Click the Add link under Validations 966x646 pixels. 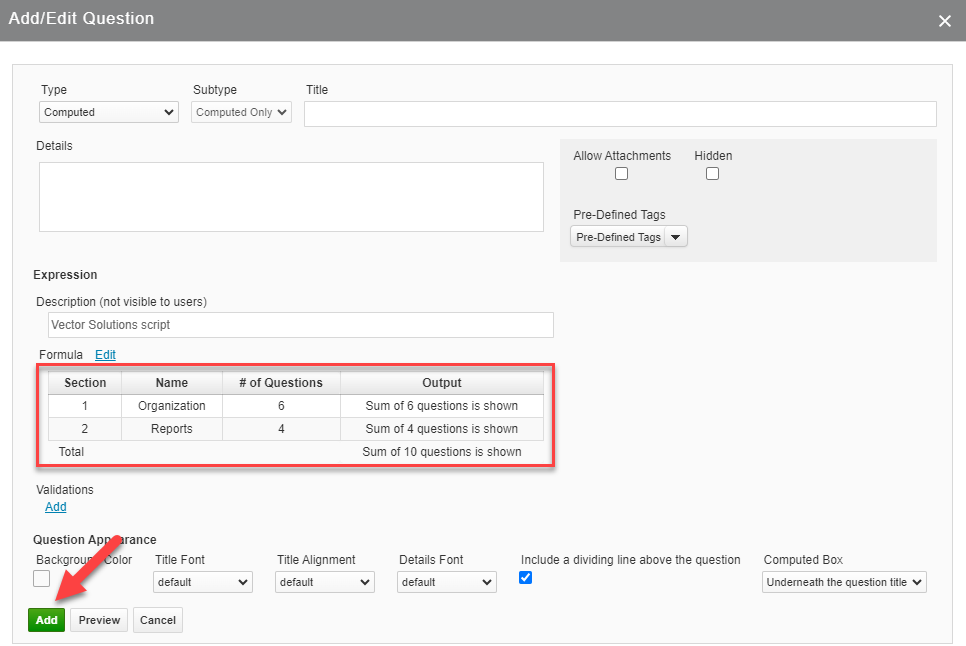tap(56, 507)
